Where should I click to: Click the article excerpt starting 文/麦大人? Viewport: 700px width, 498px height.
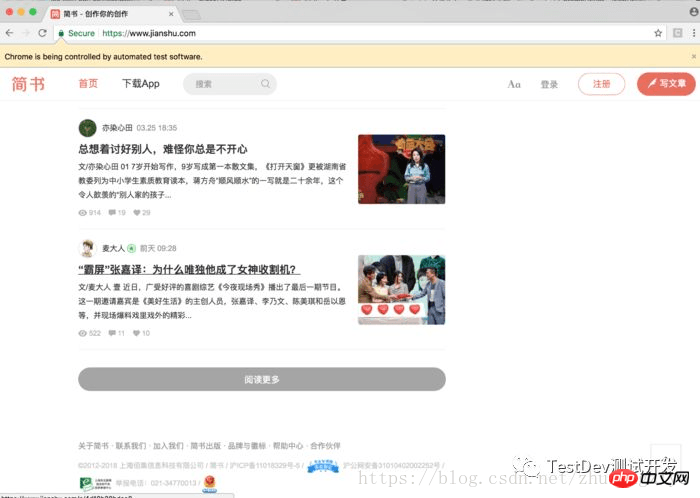tap(212, 301)
